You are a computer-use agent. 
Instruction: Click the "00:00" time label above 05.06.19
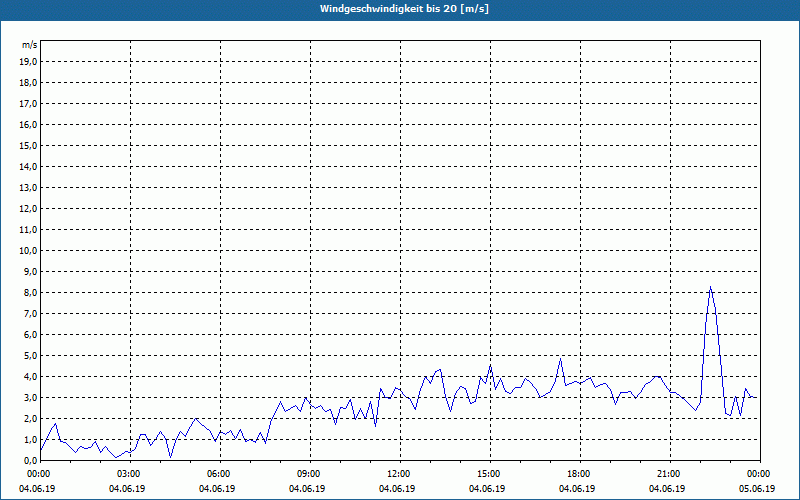click(760, 474)
